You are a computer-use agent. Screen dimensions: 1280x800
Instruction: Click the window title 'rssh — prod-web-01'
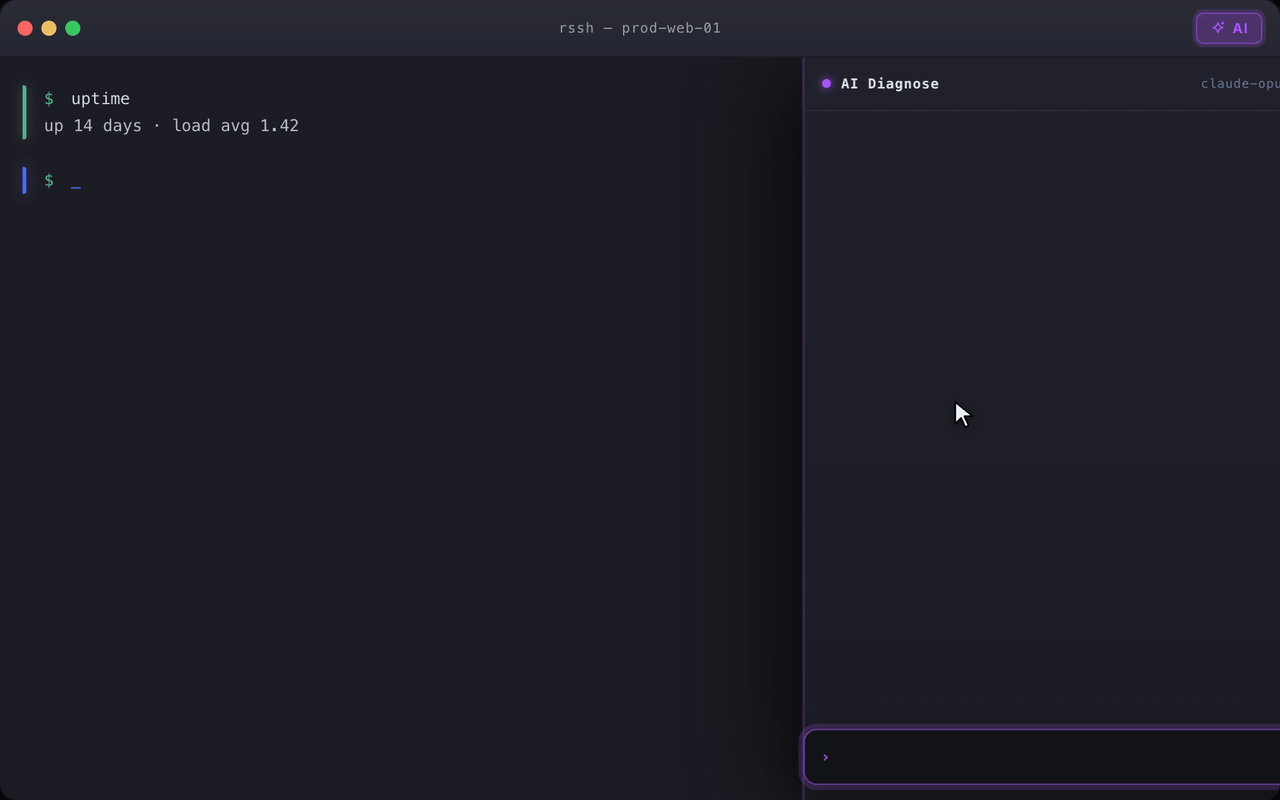coord(640,28)
